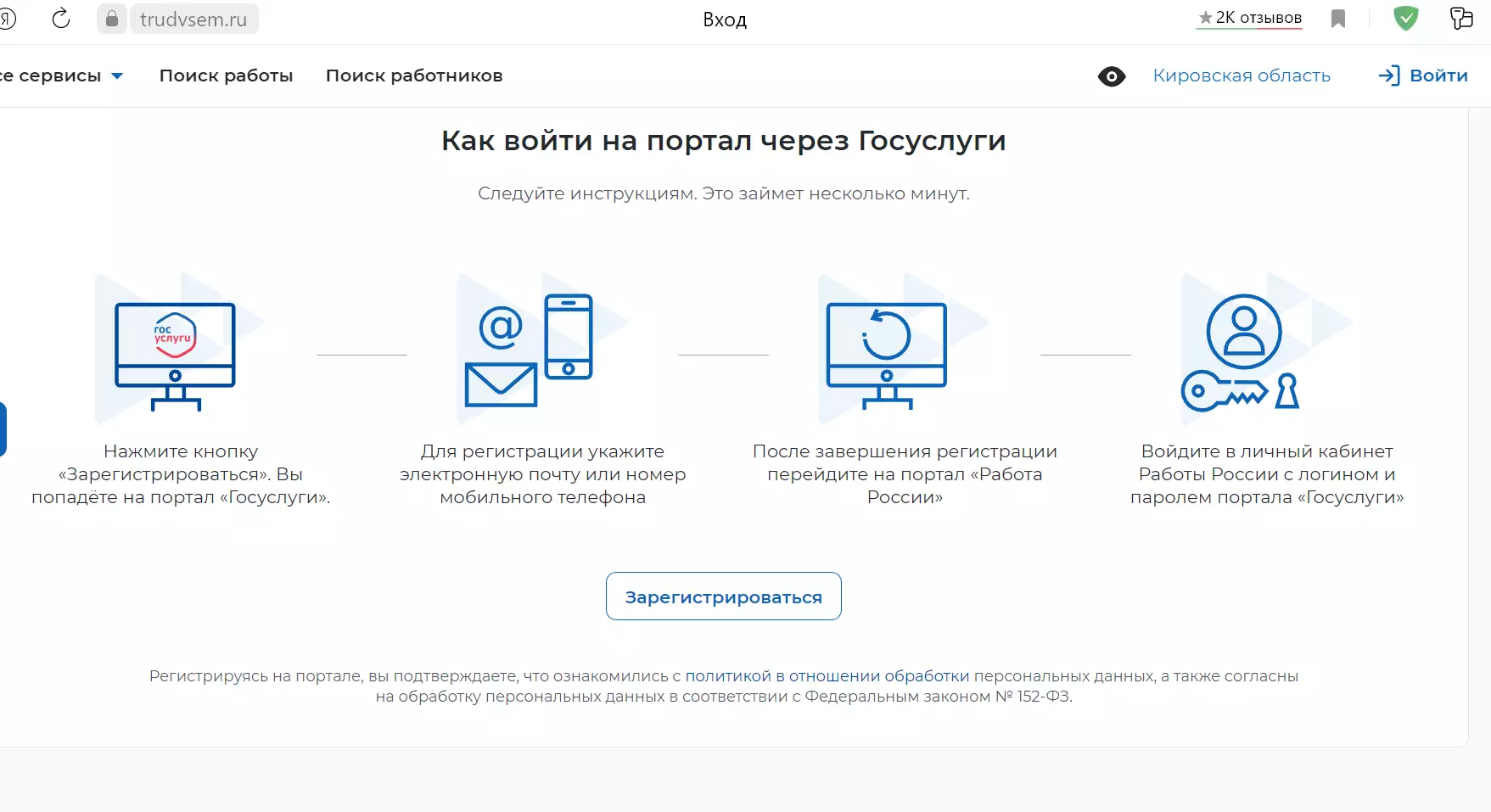This screenshot has width=1491, height=812.
Task: Click the lock icon in the address bar
Action: (x=111, y=19)
